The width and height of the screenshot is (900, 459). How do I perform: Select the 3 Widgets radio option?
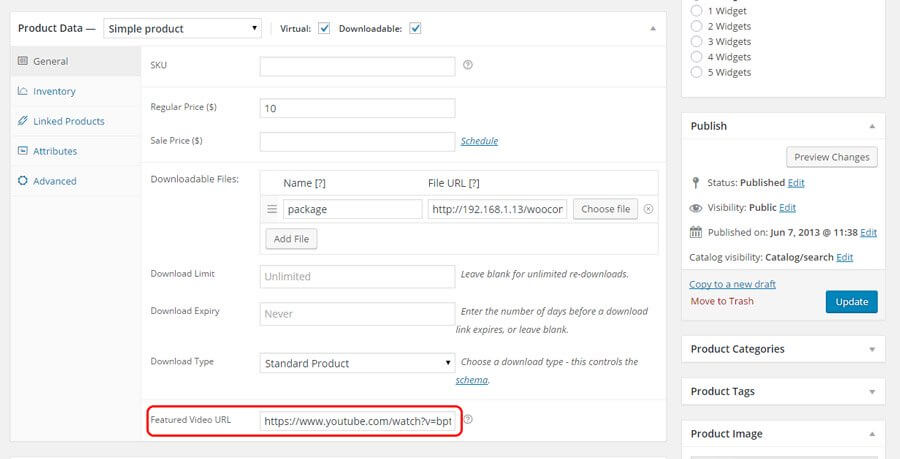pos(697,42)
